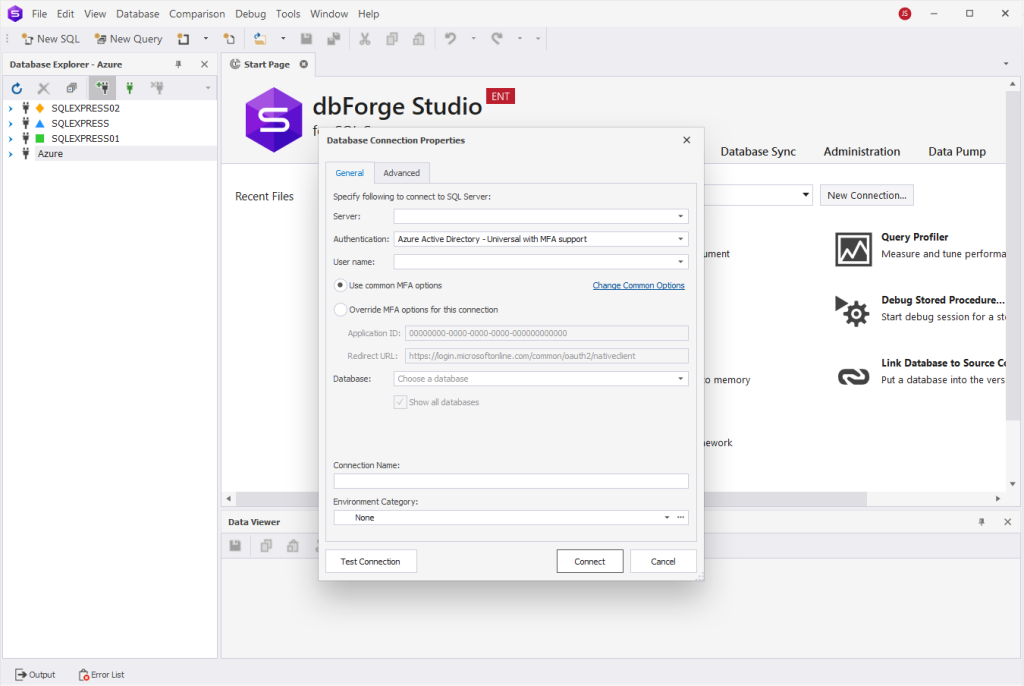Refresh the Database Explorer tree
1024x686 pixels.
17,88
